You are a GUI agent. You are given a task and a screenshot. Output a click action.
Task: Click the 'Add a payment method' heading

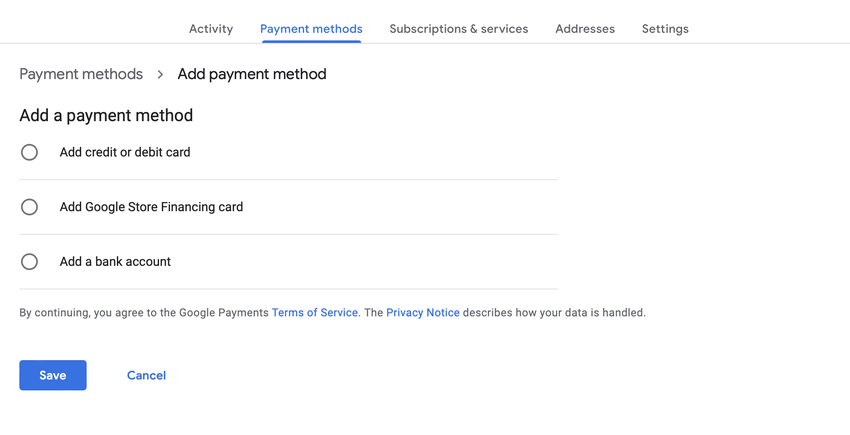106,116
